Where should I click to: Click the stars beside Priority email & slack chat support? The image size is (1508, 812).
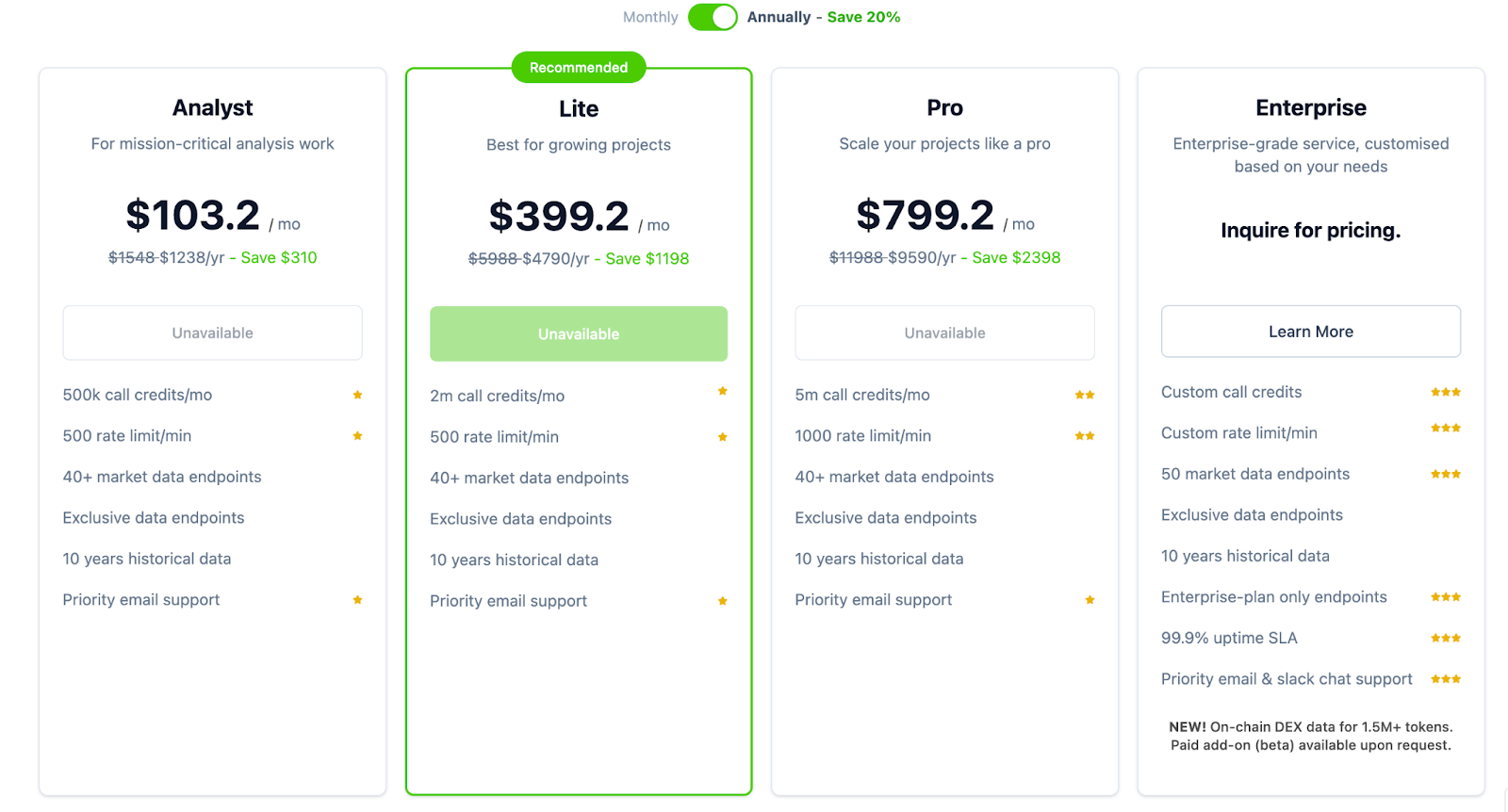(x=1446, y=679)
